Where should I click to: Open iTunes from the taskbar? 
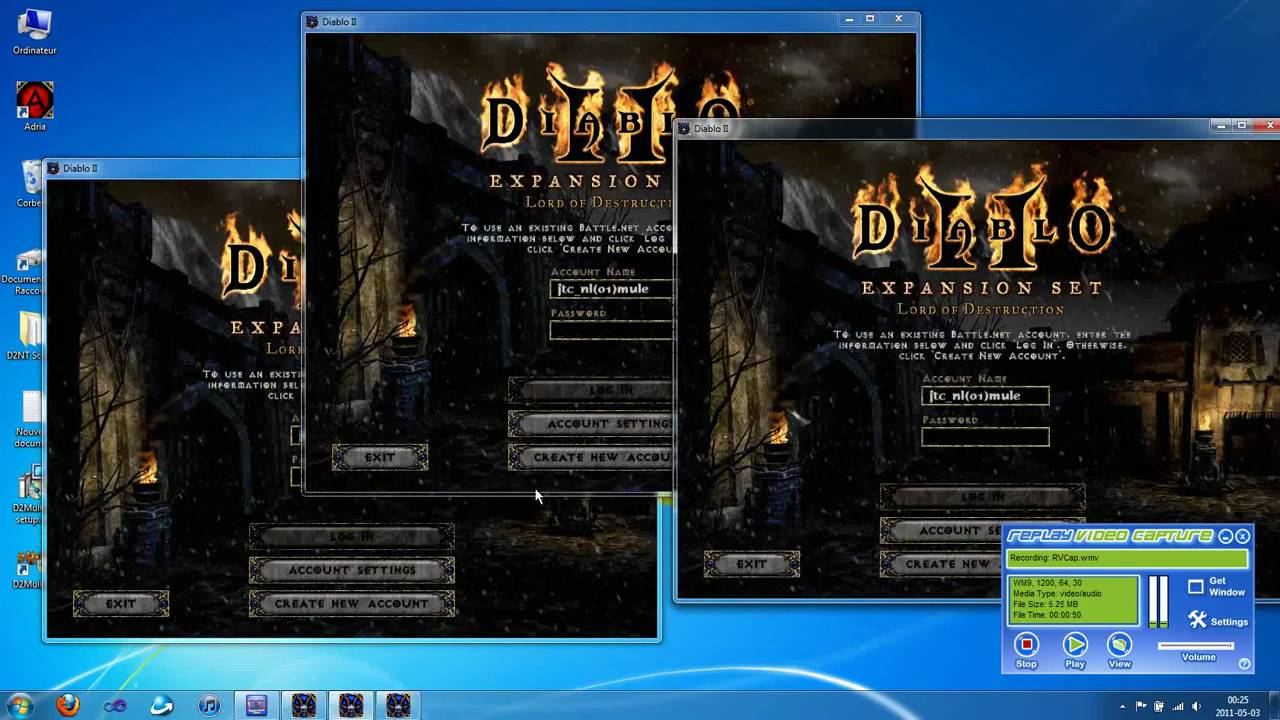(209, 706)
